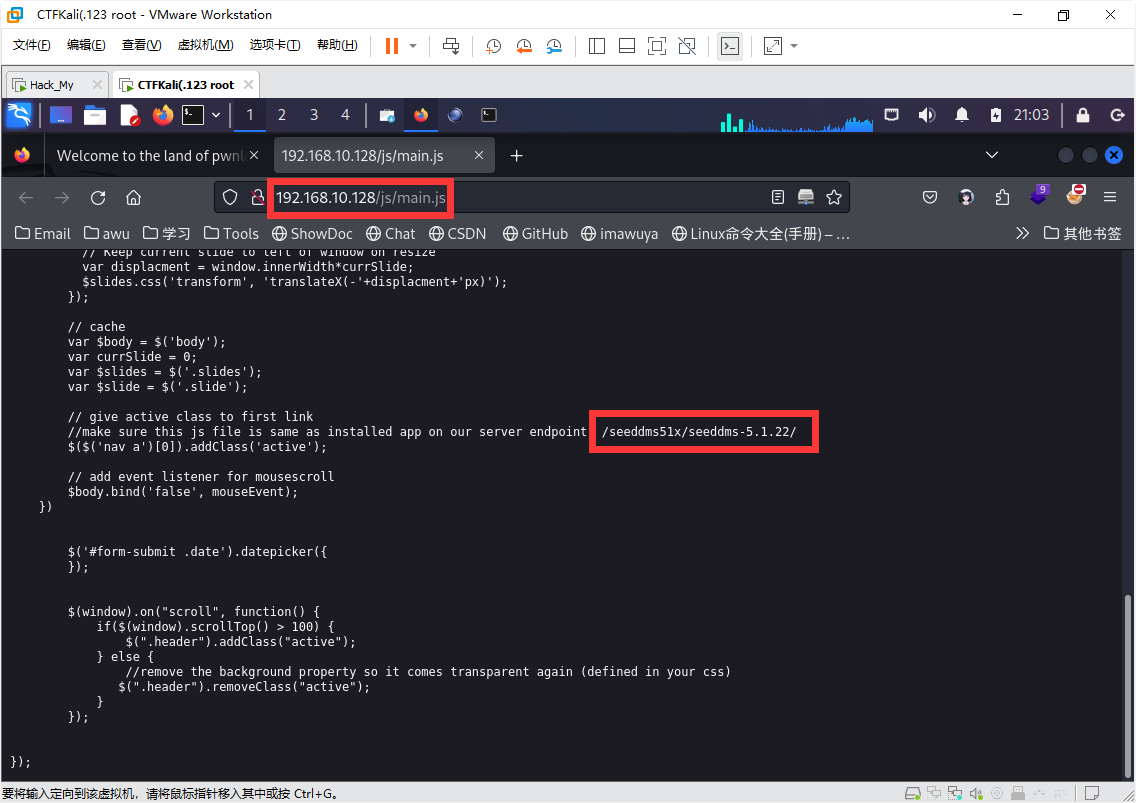Open a new Firefox tab
The height and width of the screenshot is (803, 1136).
tap(517, 156)
